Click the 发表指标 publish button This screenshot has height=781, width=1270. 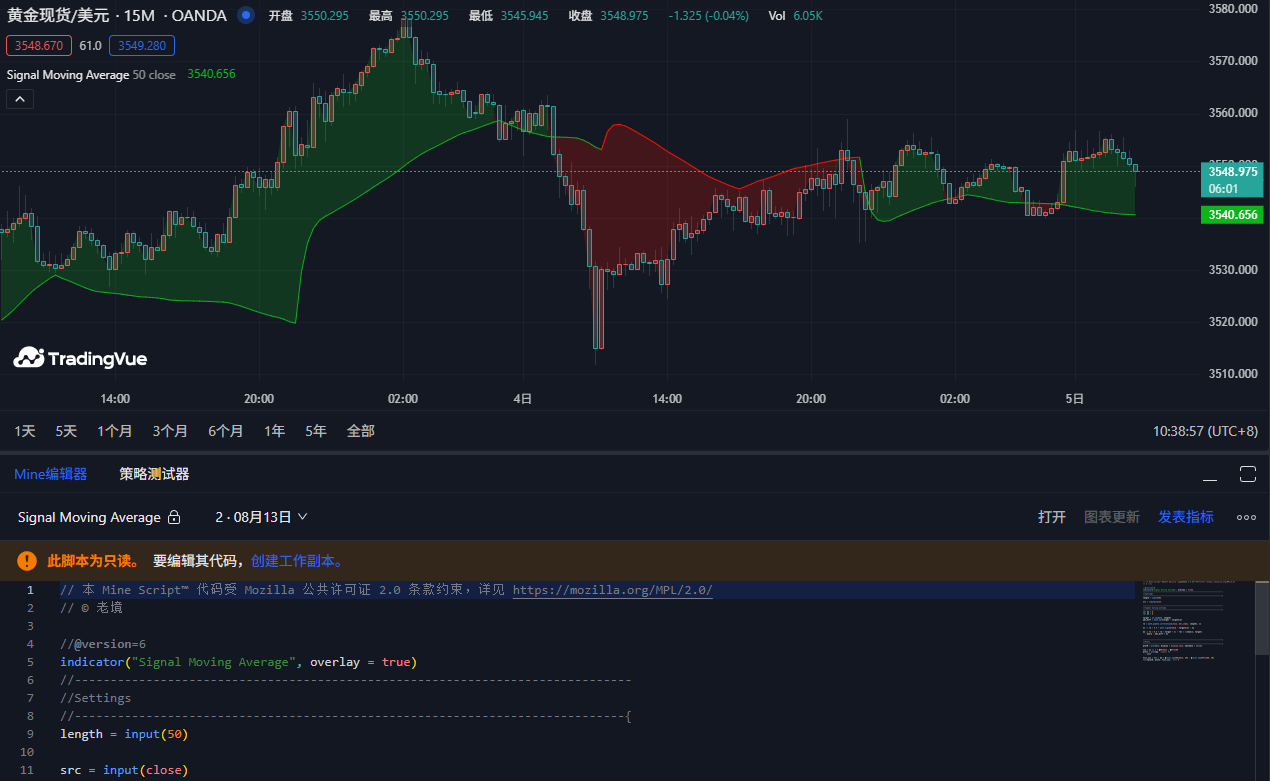point(1185,517)
